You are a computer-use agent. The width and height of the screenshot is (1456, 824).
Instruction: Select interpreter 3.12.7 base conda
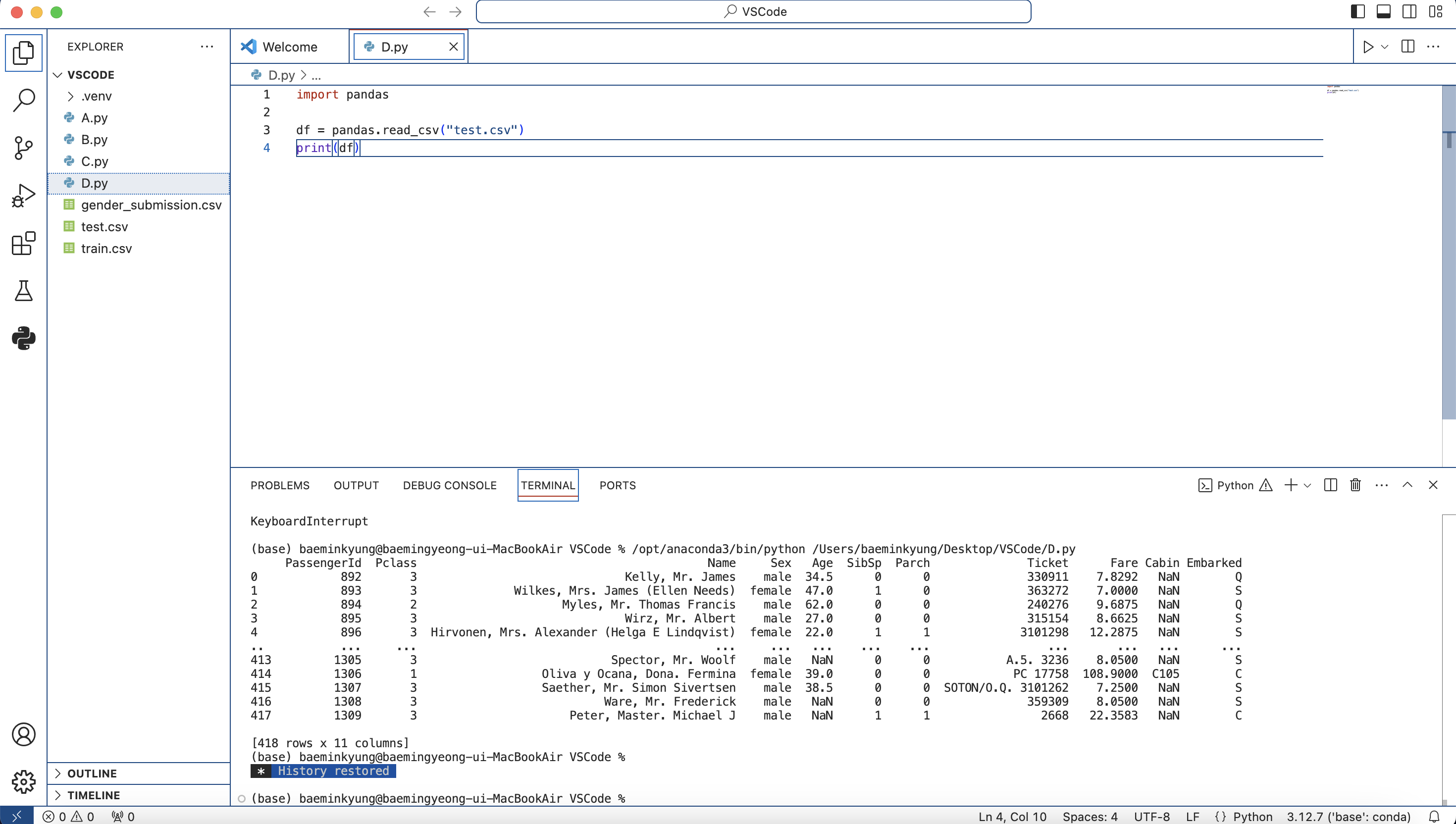pyautogui.click(x=1349, y=816)
